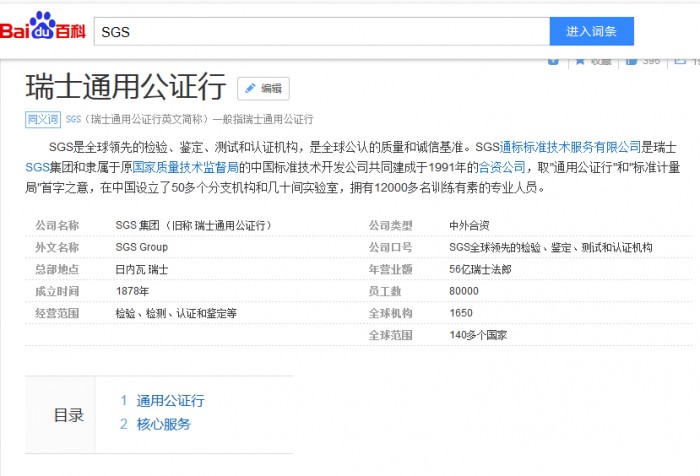
Task: Click the founding year 1878年
Action: (x=132, y=291)
